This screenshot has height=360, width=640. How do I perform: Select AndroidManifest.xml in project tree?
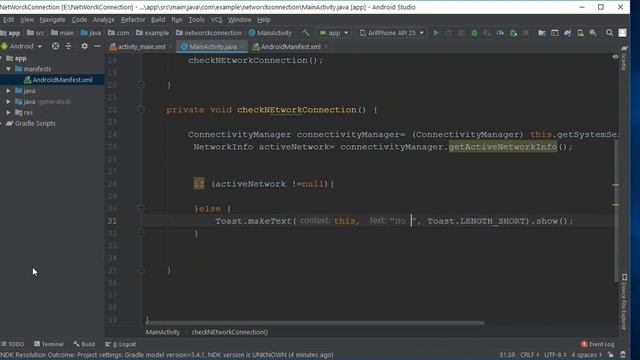62,80
